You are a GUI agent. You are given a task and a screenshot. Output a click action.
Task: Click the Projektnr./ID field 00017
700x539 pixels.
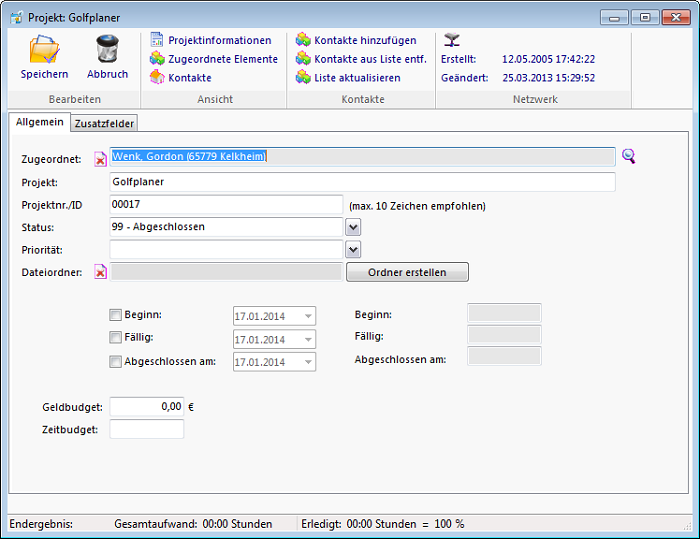[226, 205]
